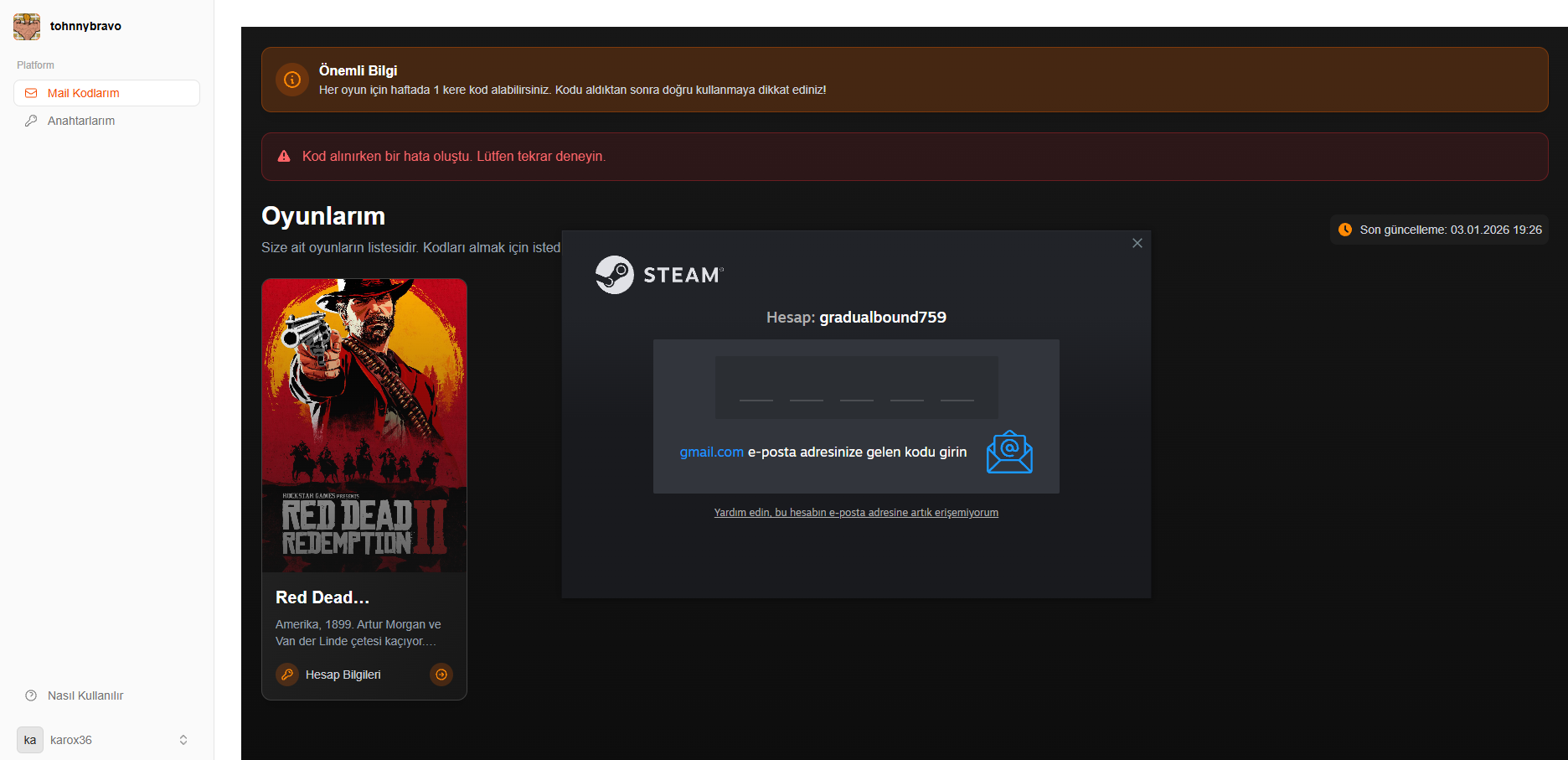
Task: Open Anahtarlarım in the sidebar
Action: [106, 121]
